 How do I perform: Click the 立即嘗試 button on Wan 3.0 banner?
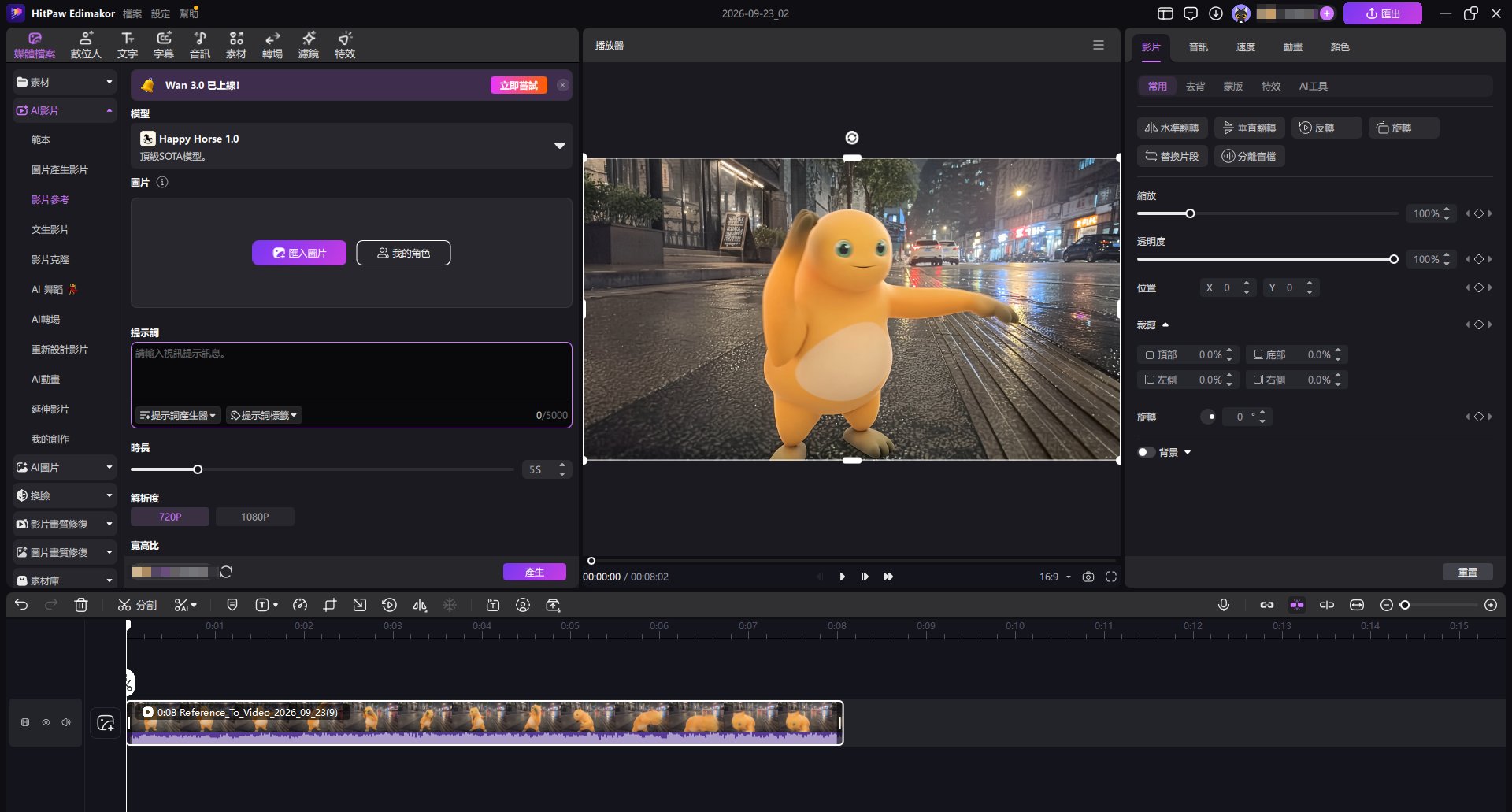coord(519,85)
